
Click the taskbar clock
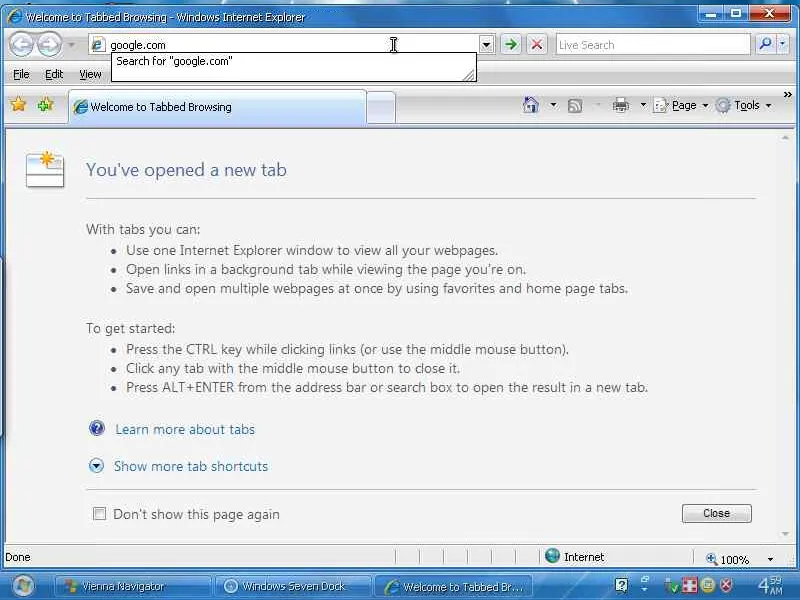tap(770, 585)
